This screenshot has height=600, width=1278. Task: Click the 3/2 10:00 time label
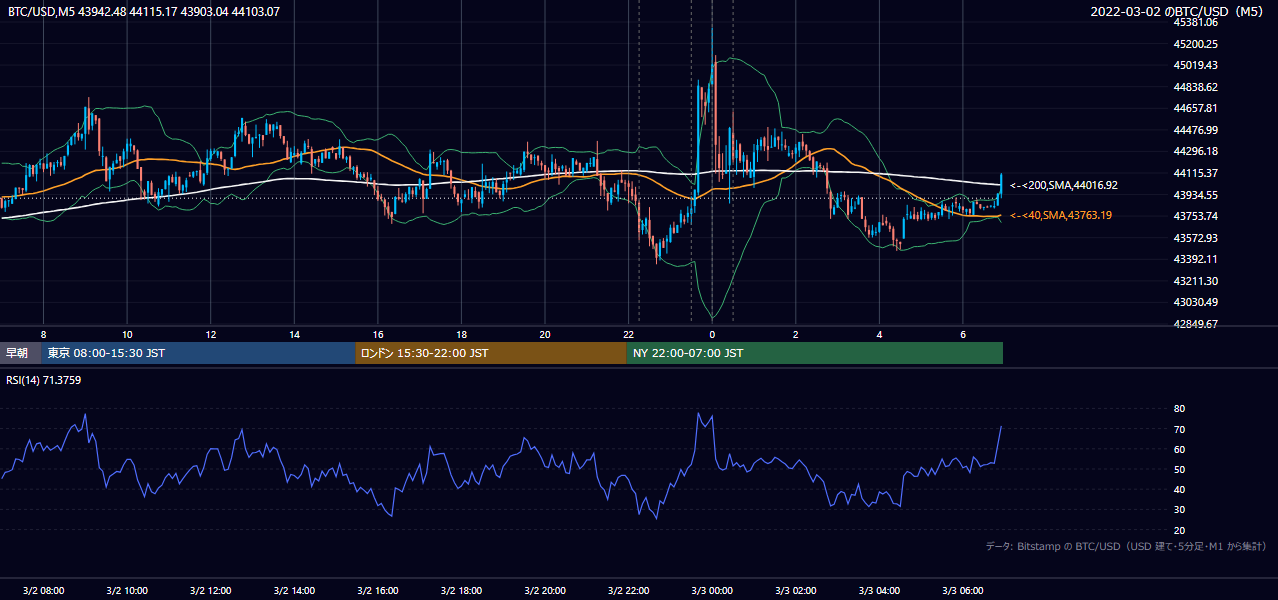[127, 590]
